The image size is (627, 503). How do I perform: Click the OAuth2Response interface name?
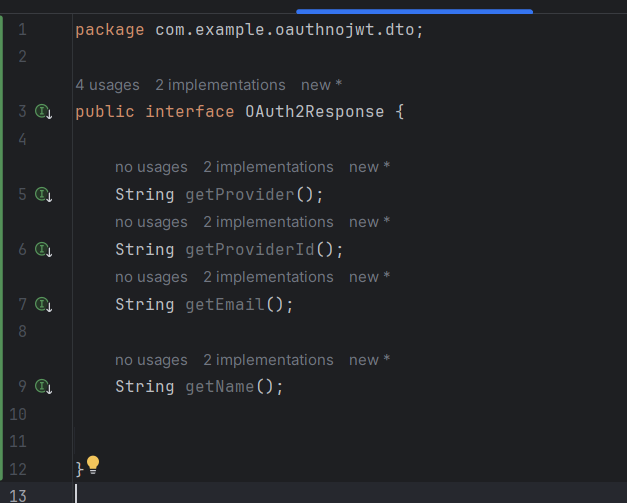point(315,112)
